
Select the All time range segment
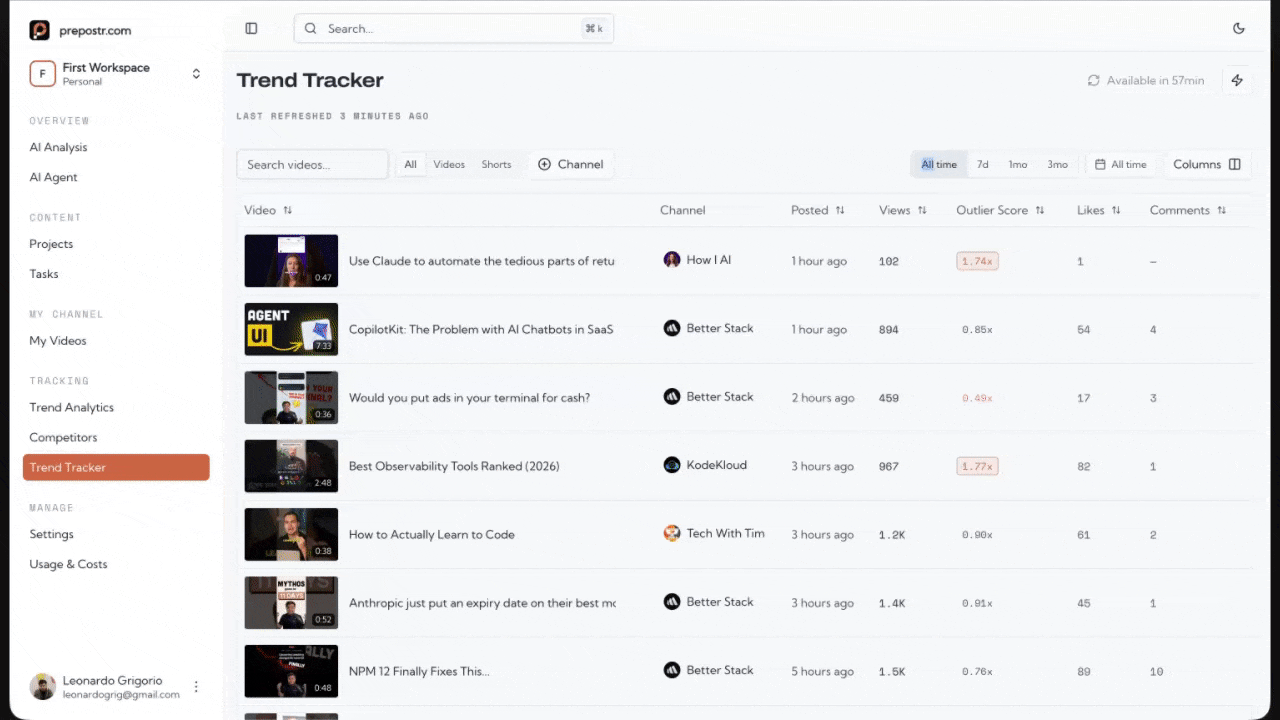(939, 164)
